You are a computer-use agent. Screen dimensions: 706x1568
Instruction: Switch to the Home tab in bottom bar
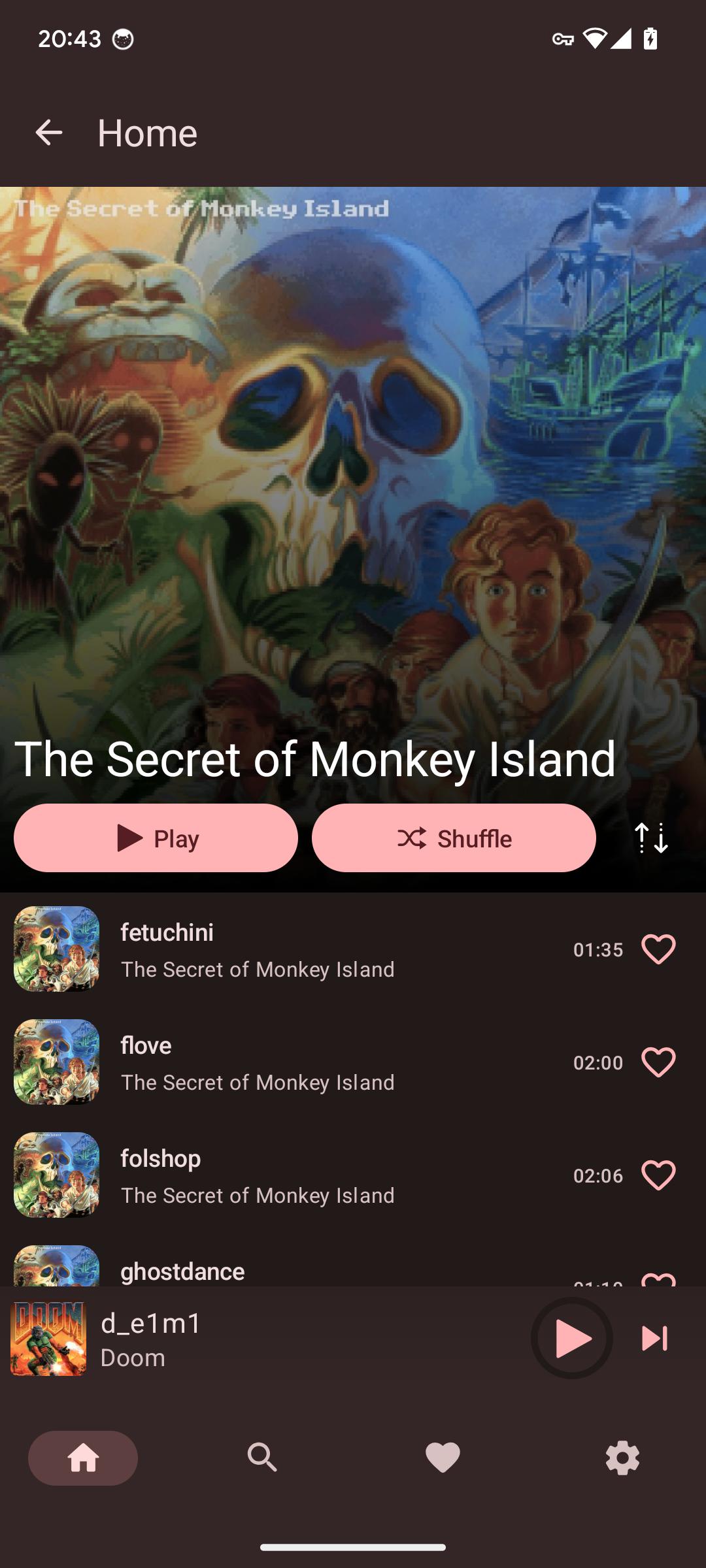click(83, 1458)
